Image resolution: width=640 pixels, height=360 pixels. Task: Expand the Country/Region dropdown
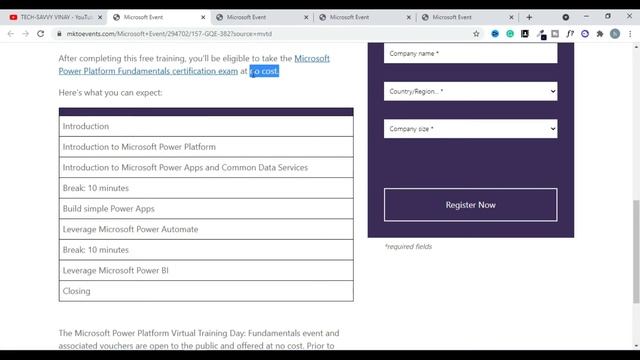pos(471,91)
